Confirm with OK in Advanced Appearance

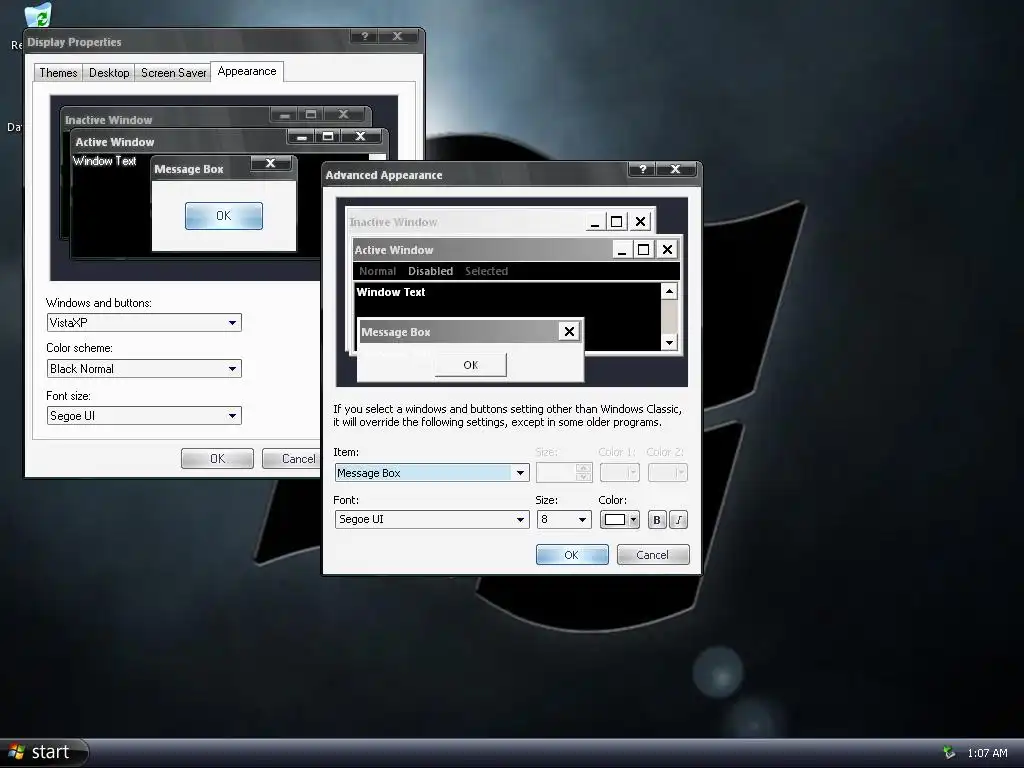point(572,554)
